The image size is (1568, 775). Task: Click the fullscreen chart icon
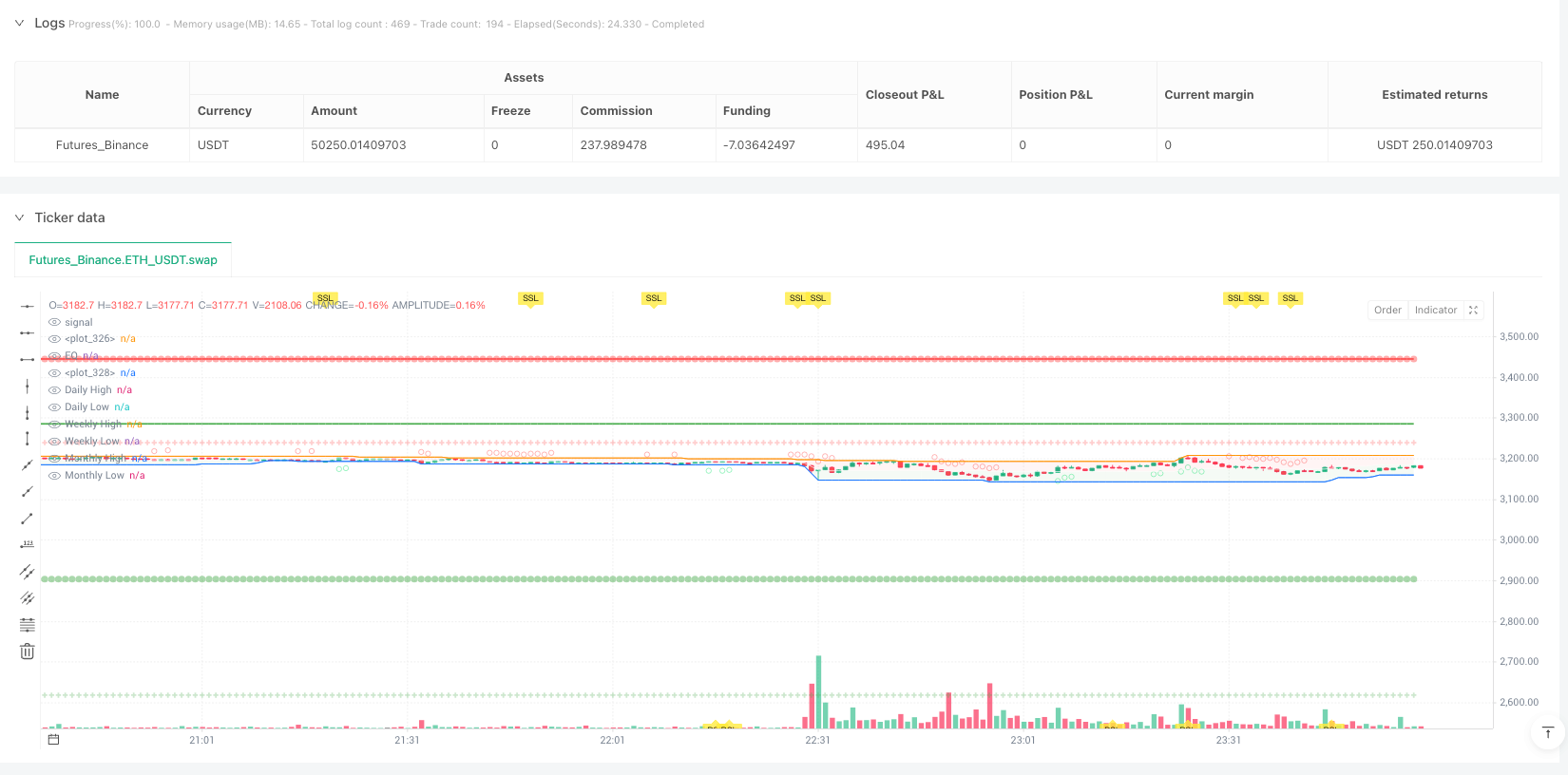(x=1473, y=311)
